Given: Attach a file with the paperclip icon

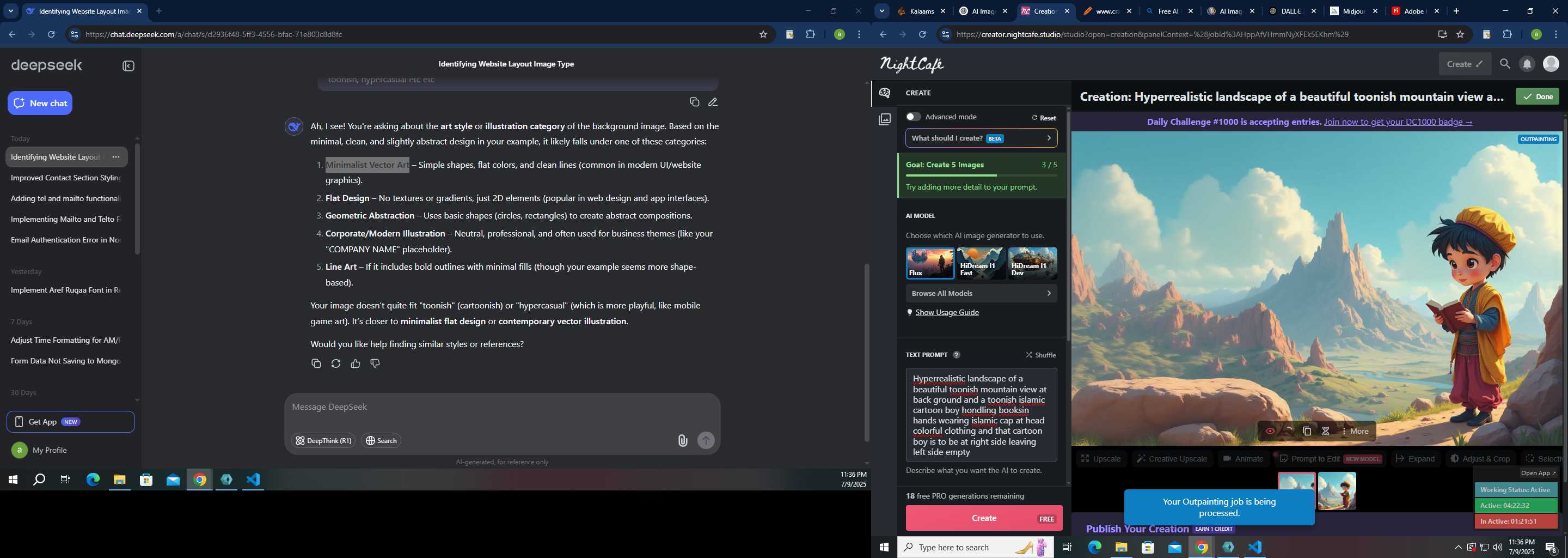Looking at the screenshot, I should 682,440.
